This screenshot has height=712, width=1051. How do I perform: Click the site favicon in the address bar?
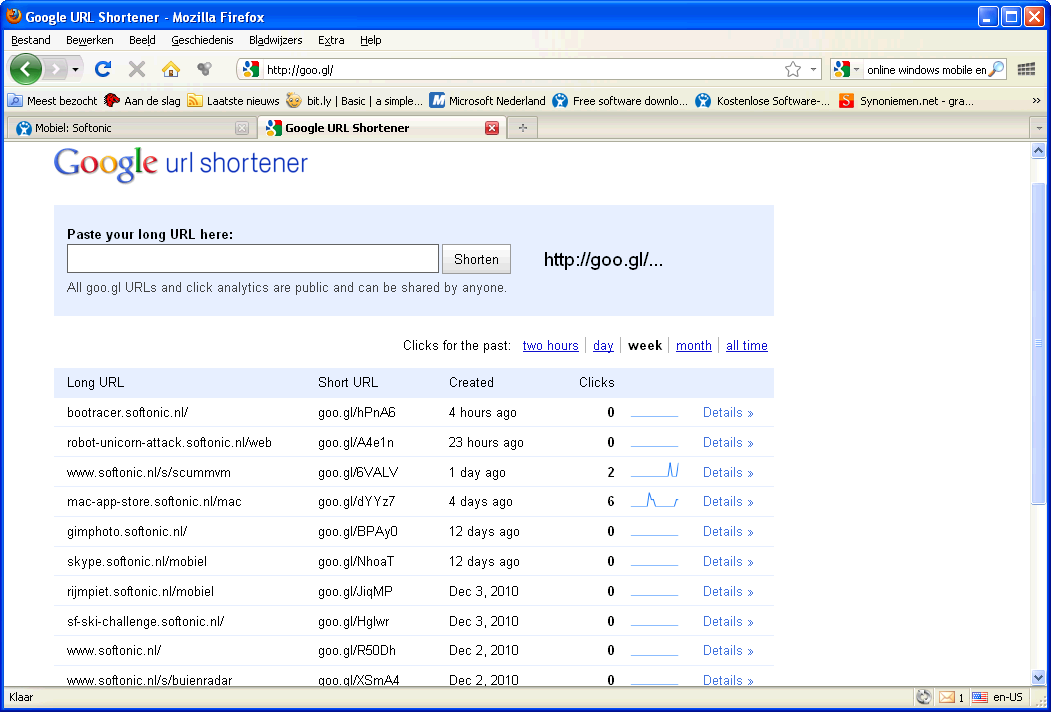[251, 69]
